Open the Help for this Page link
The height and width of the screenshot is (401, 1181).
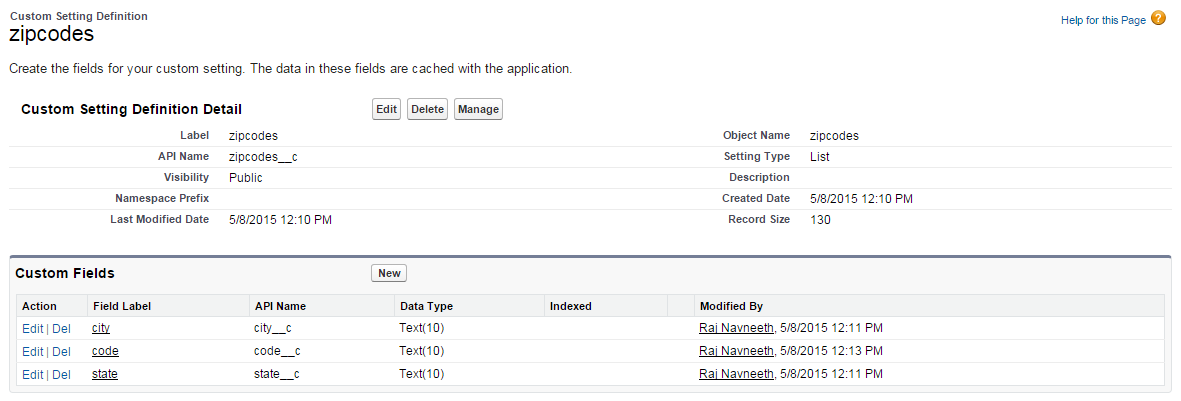[1103, 20]
